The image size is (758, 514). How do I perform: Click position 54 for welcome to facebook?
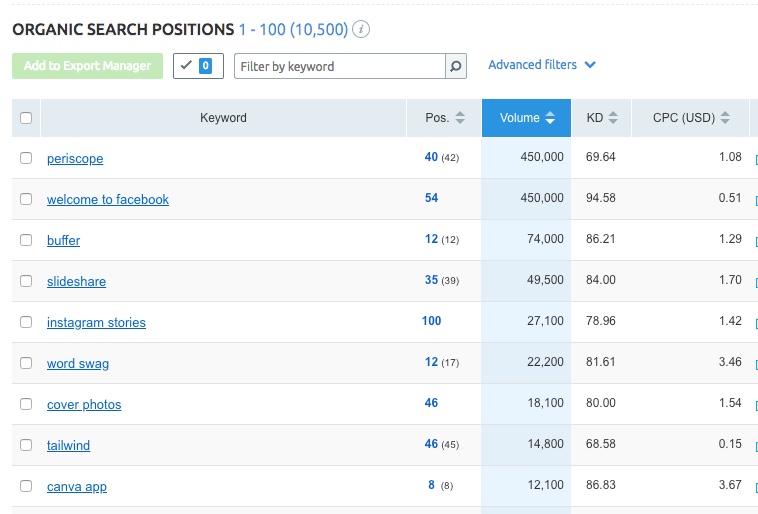coord(431,198)
